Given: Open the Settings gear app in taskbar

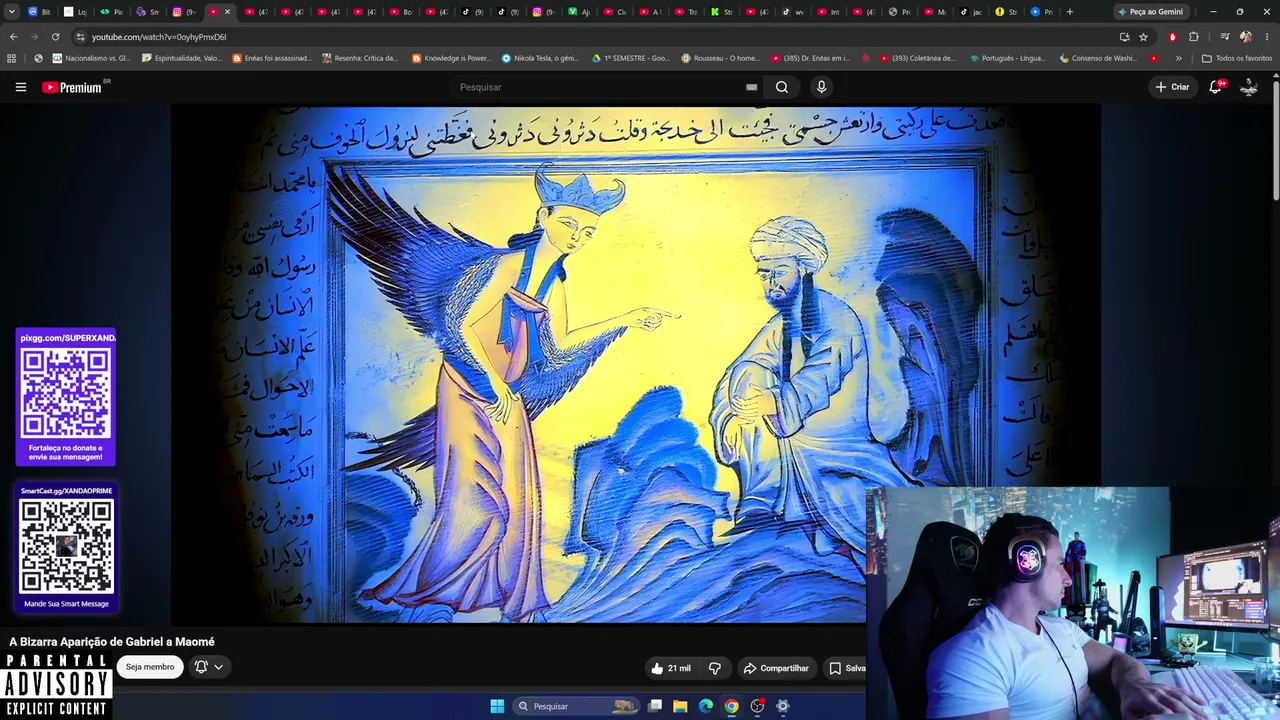Looking at the screenshot, I should pos(783,706).
